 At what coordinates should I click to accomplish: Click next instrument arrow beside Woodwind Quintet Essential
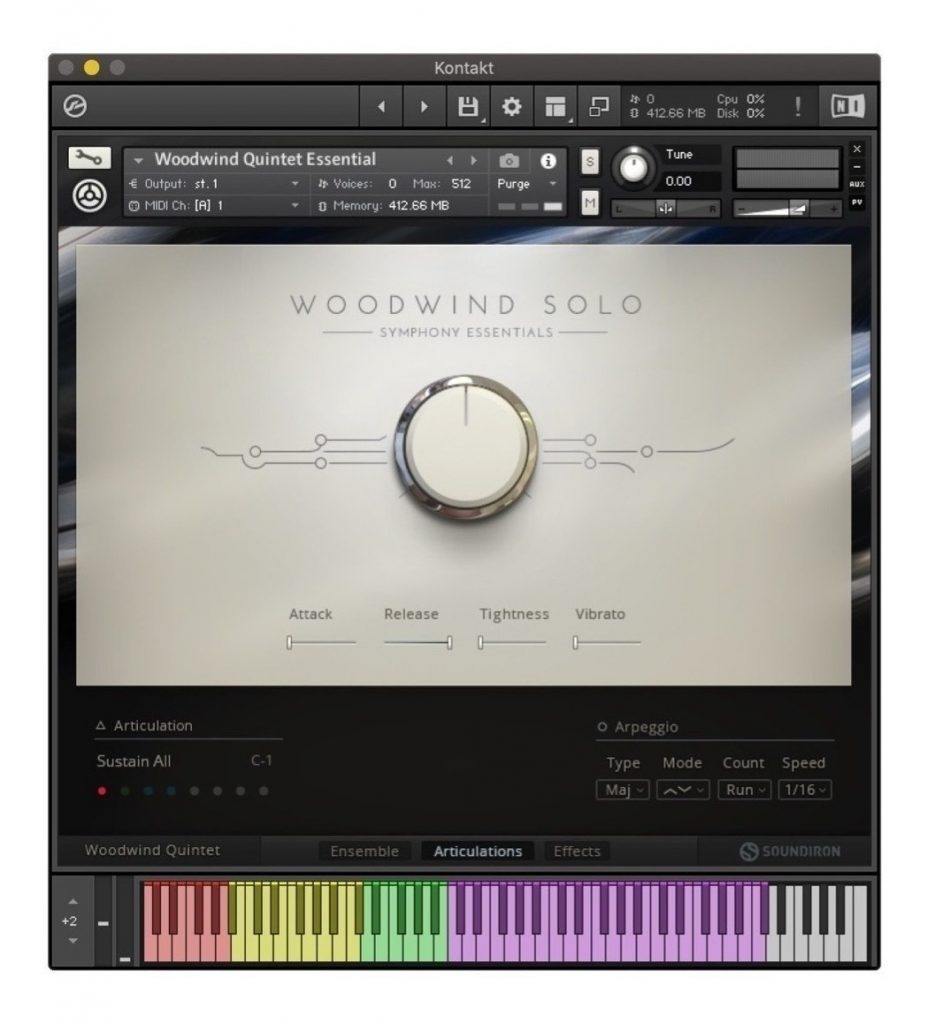click(474, 161)
